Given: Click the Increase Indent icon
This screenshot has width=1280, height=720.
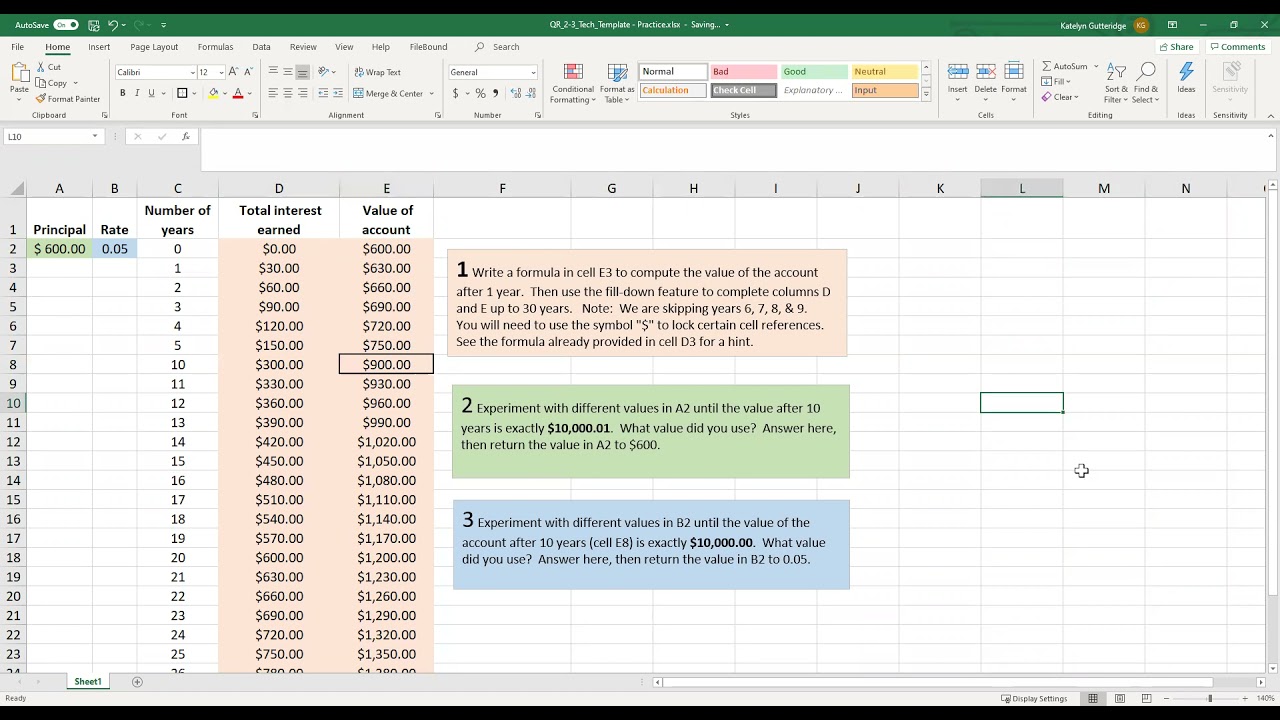Looking at the screenshot, I should [x=338, y=93].
